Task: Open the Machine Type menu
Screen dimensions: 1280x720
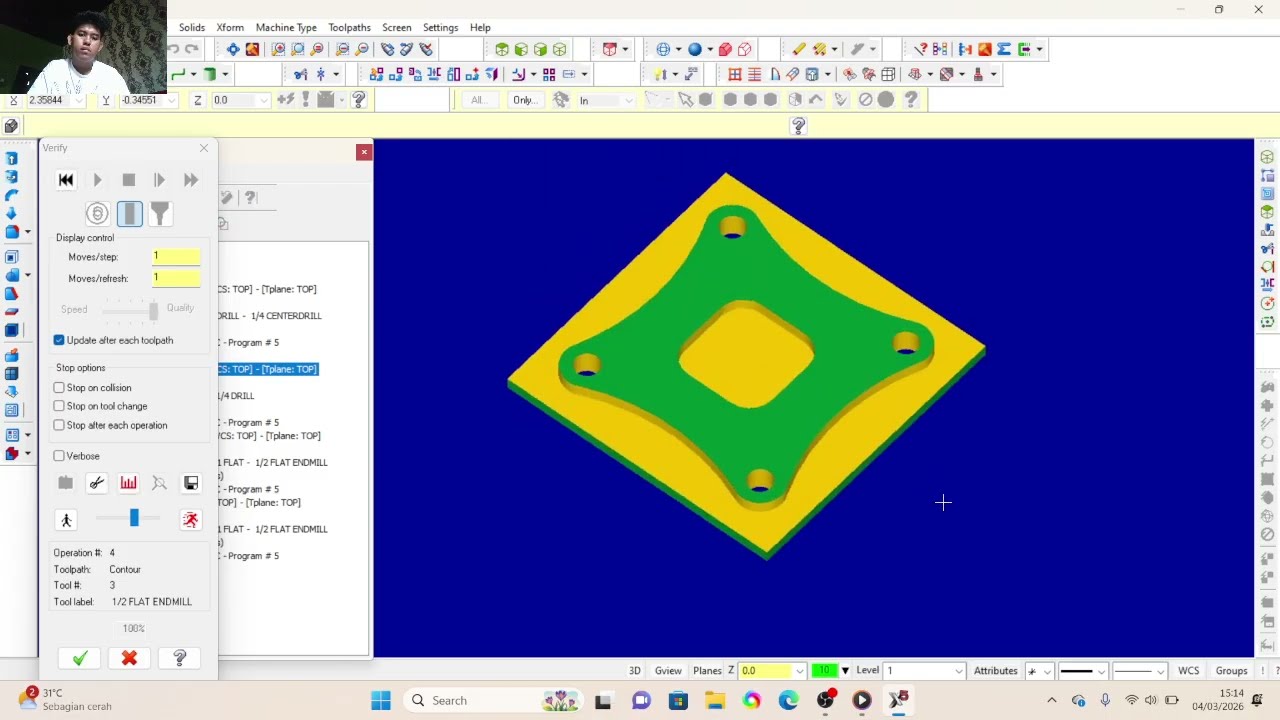Action: coord(286,27)
